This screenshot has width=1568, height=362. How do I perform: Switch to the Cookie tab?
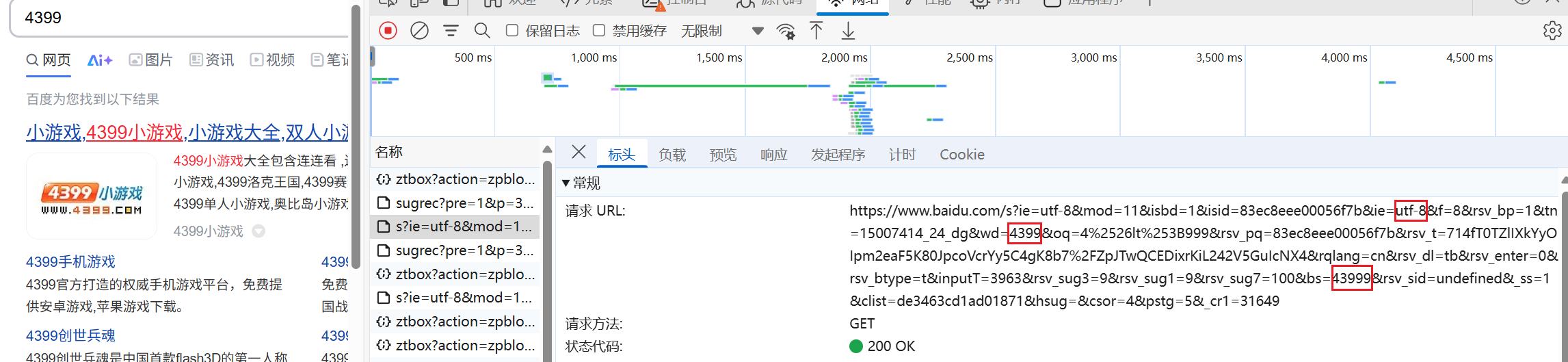tap(962, 155)
